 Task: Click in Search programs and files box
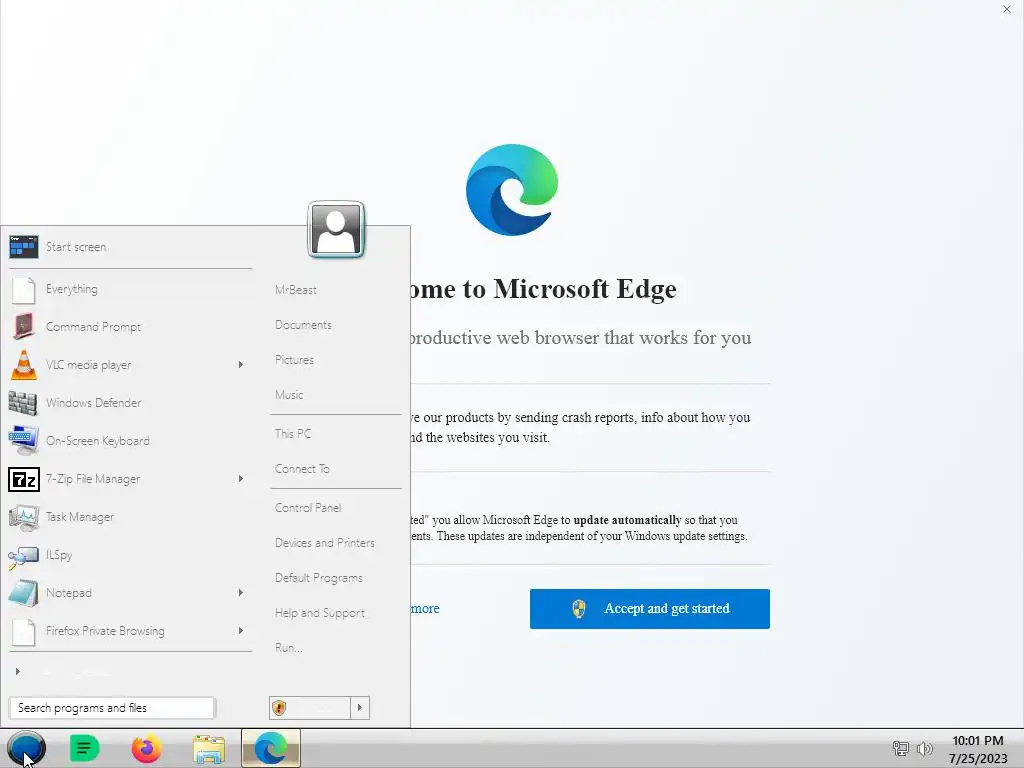point(112,708)
